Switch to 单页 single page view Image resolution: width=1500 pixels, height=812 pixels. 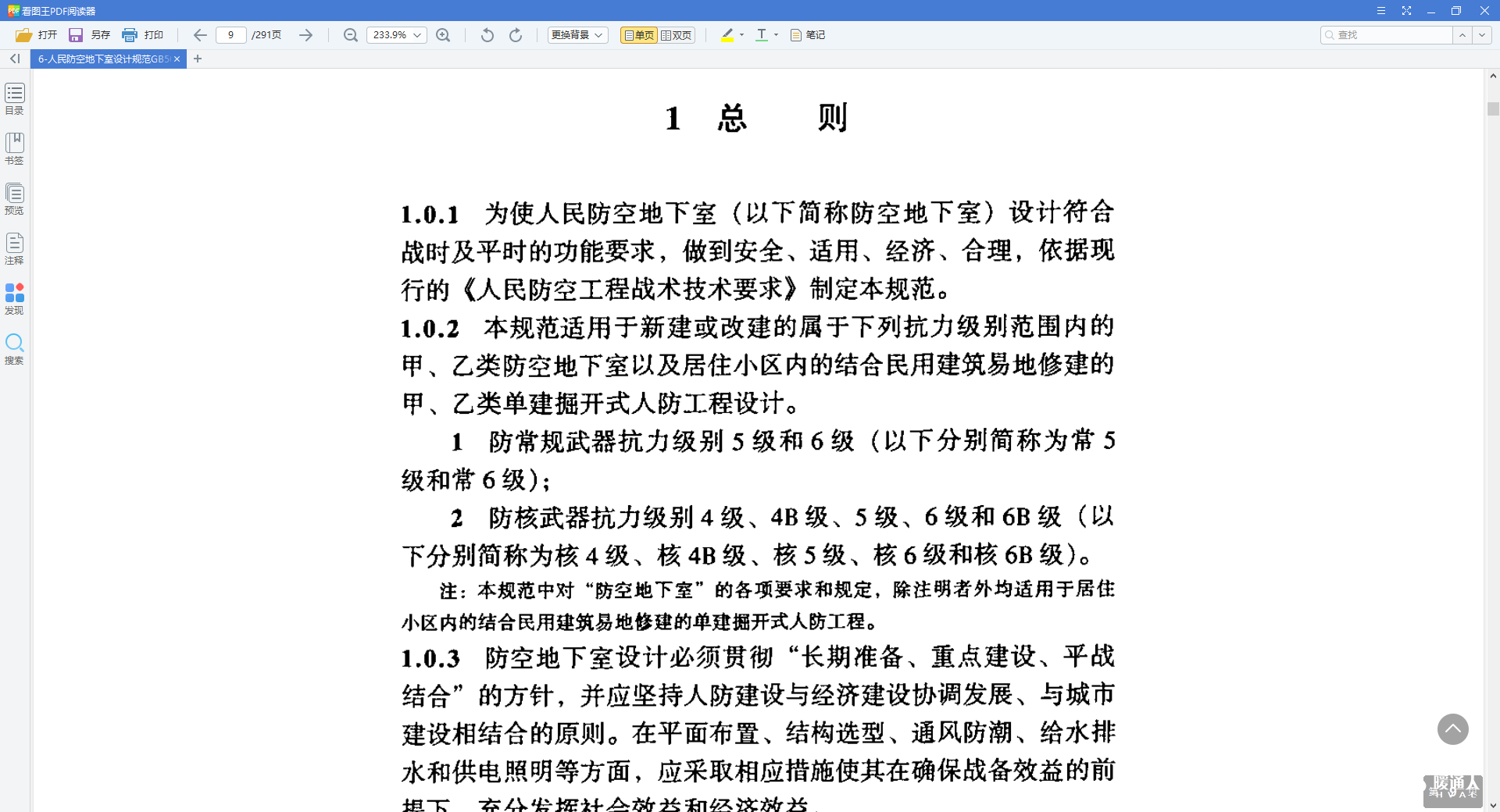pos(639,35)
